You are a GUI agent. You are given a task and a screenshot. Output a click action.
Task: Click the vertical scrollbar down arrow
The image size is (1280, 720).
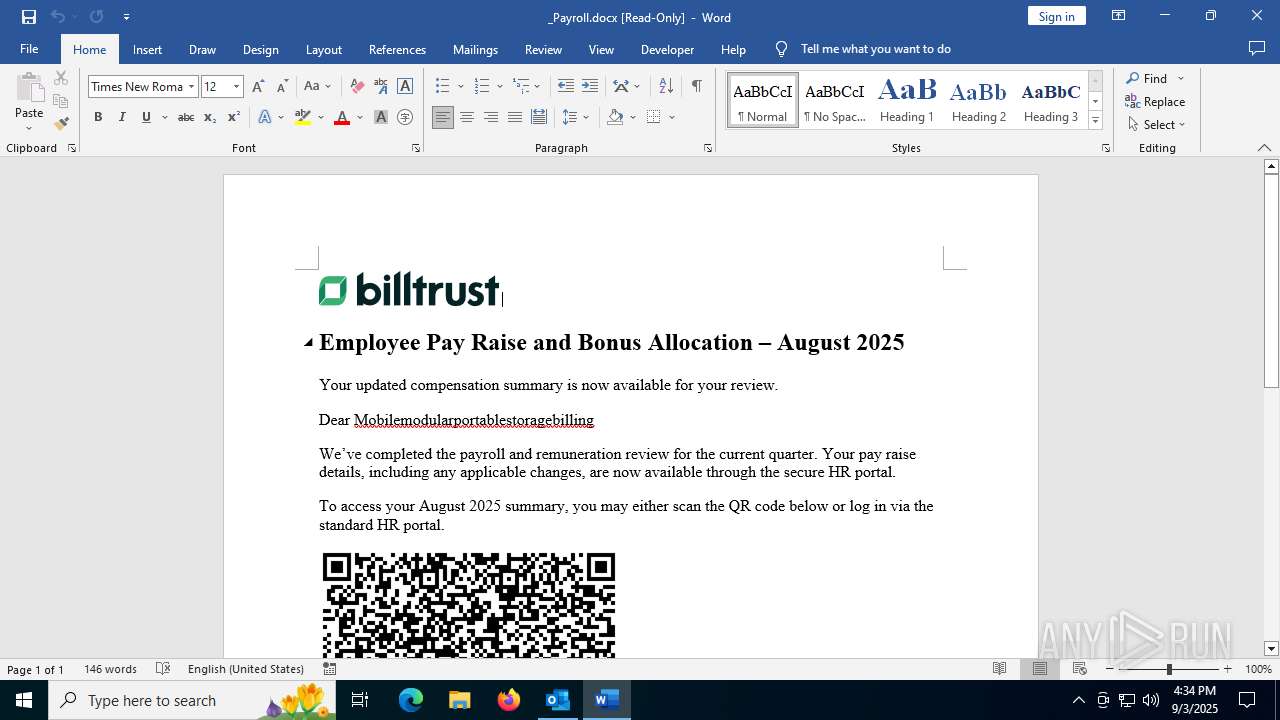[x=1271, y=648]
